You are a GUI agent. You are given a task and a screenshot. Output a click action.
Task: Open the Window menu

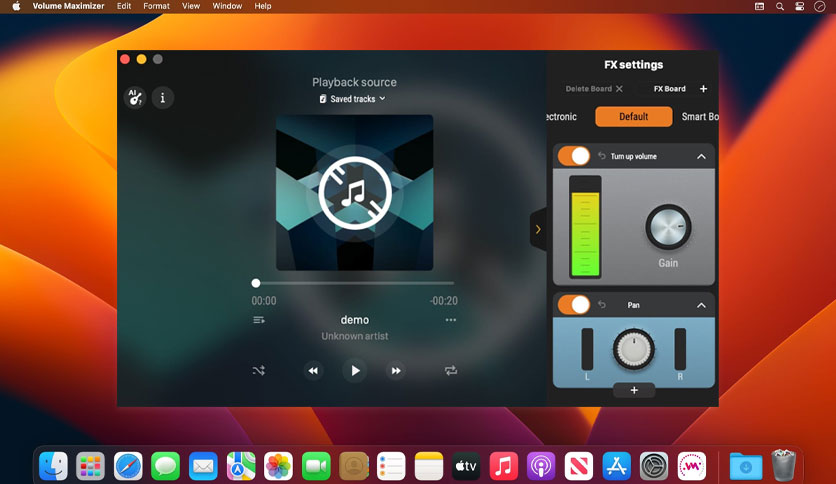click(227, 6)
